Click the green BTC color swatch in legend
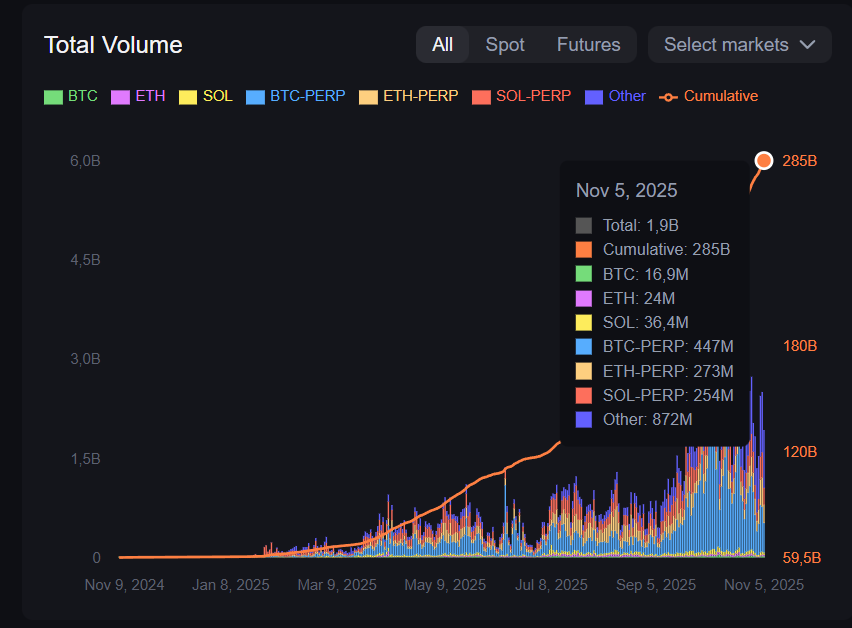 52,96
